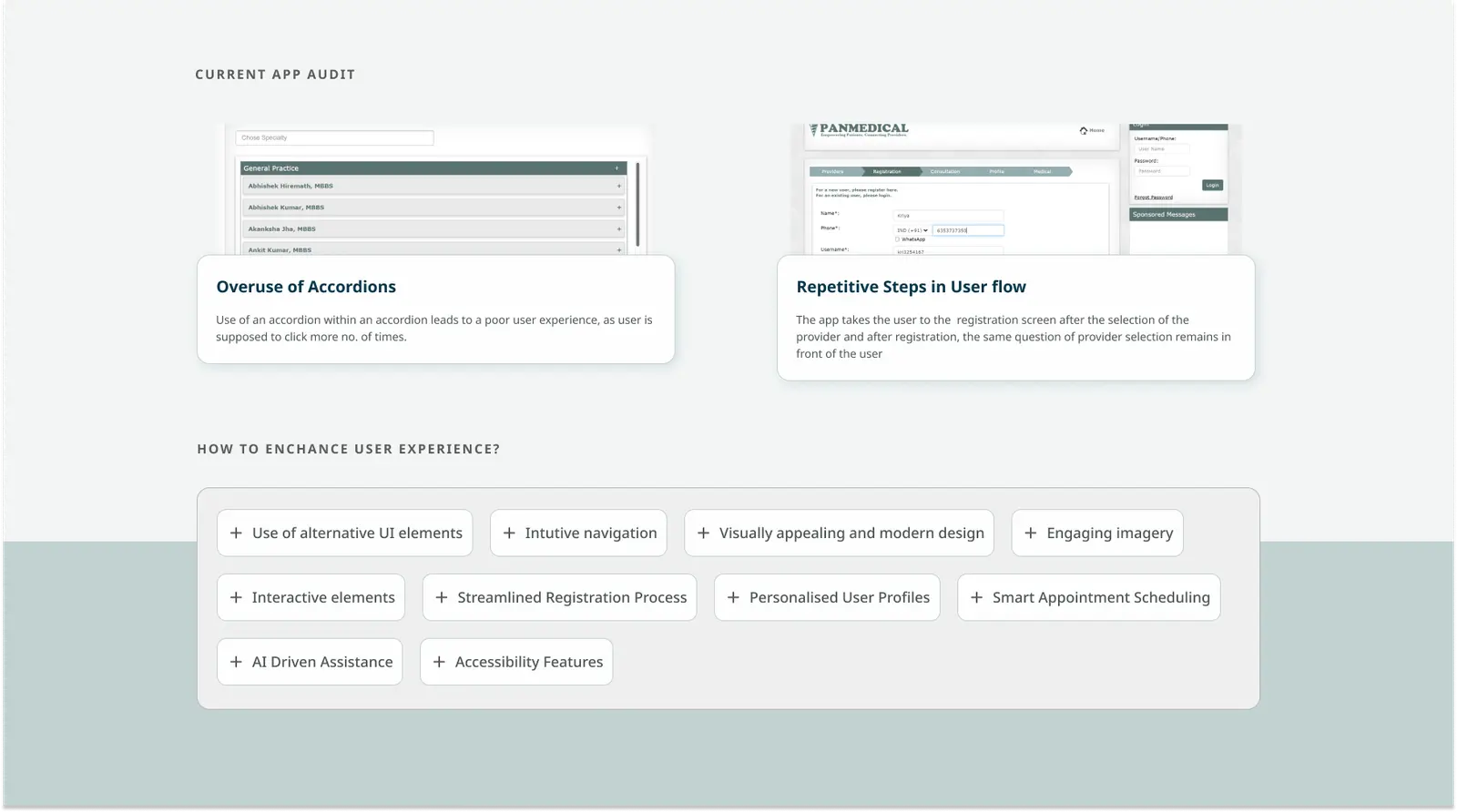Viewport: 1457px width, 812px height.
Task: Click the Overuse of Accordions heading
Action: (x=306, y=287)
